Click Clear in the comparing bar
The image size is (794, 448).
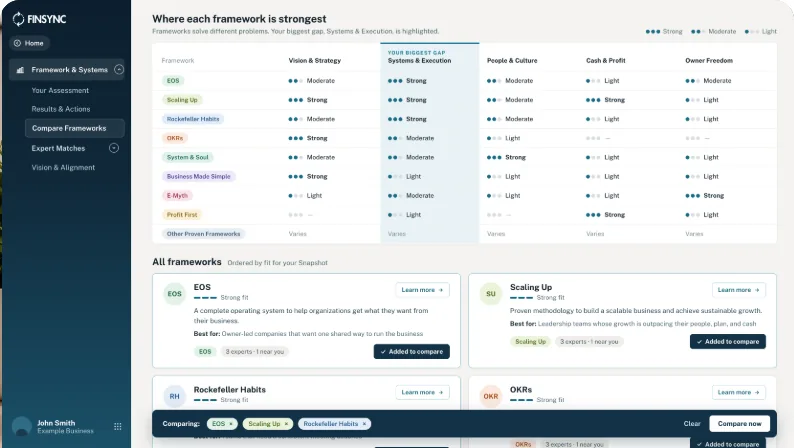692,424
